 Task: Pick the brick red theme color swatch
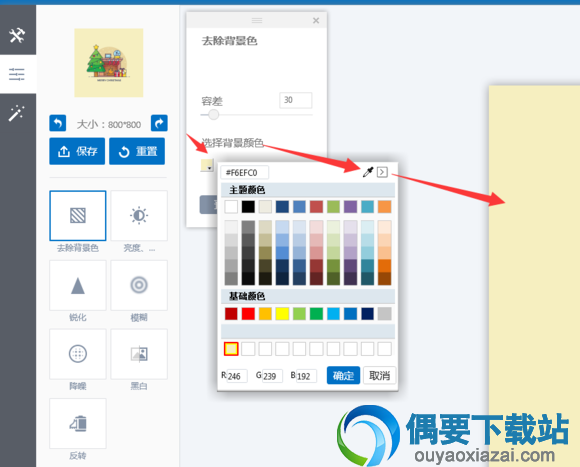(x=316, y=207)
